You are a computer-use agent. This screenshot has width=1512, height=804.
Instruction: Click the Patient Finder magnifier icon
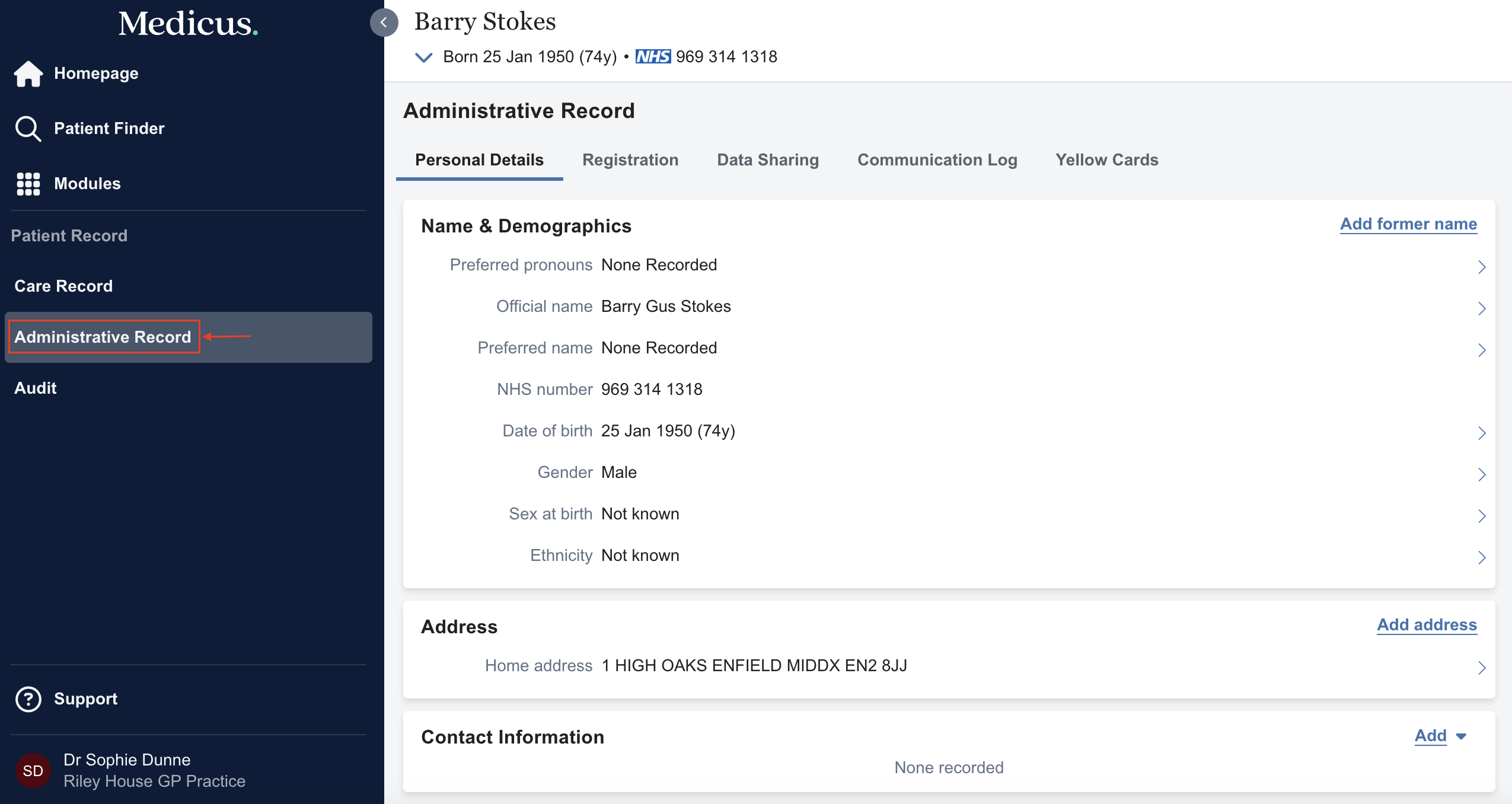pyautogui.click(x=28, y=129)
